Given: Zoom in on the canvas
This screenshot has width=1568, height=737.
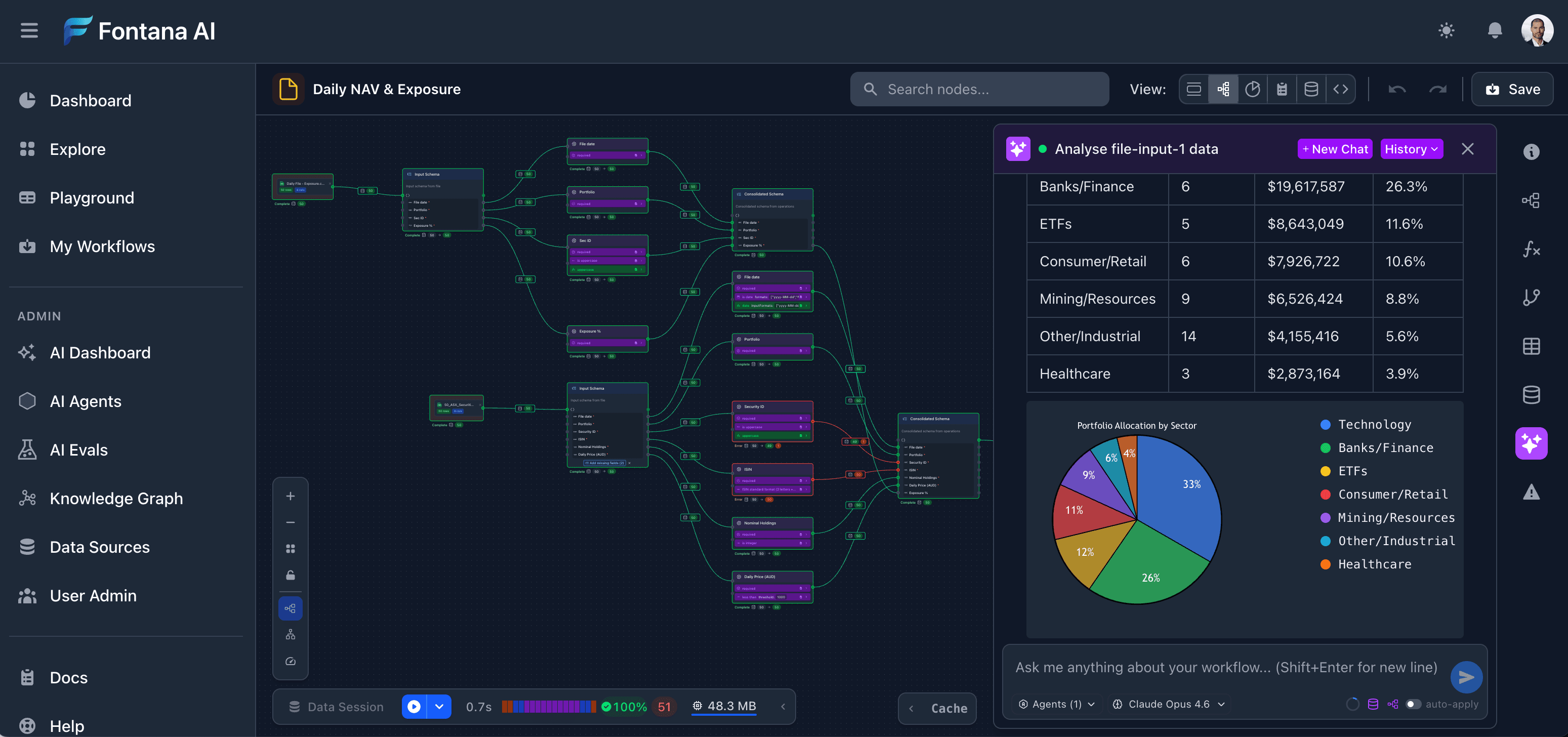Looking at the screenshot, I should tap(291, 496).
